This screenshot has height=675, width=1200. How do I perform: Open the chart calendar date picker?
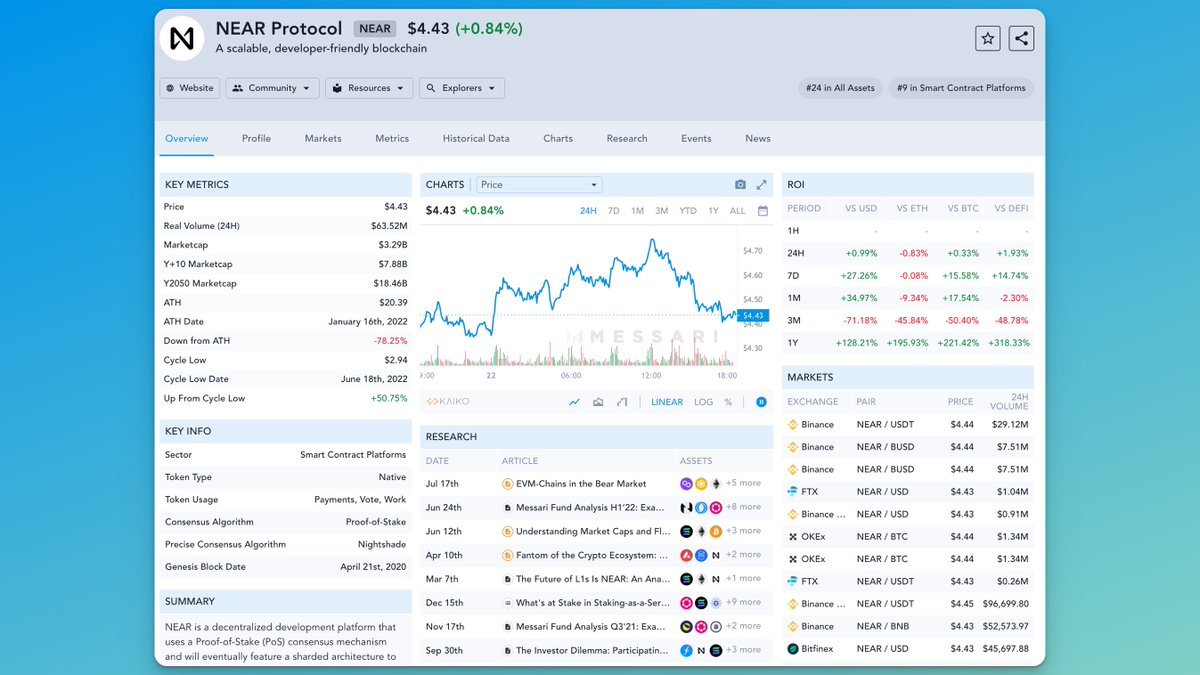pos(762,211)
